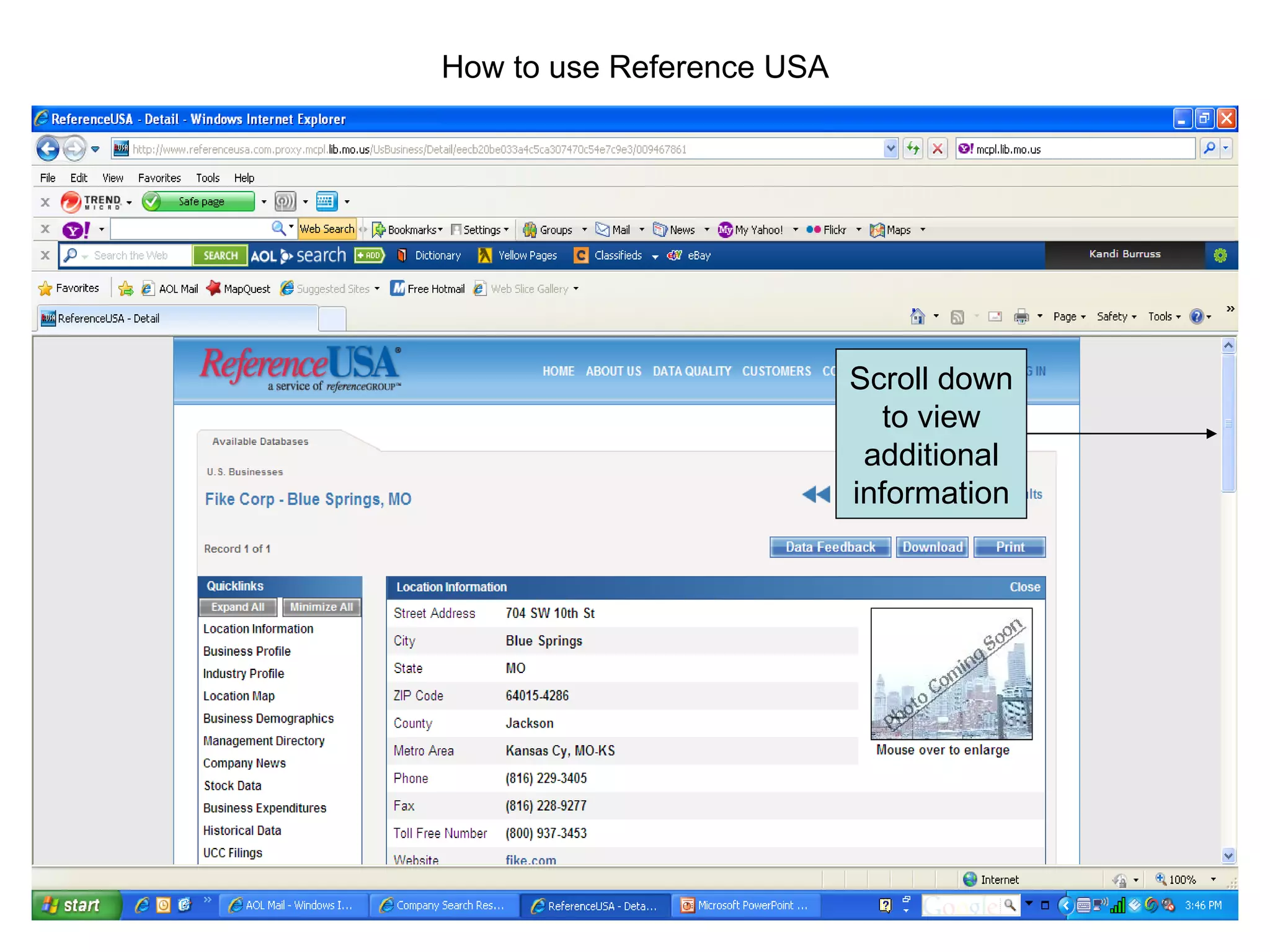Go to Management Directory quicklink
Viewport: 1270px width, 952px height.
(x=264, y=741)
